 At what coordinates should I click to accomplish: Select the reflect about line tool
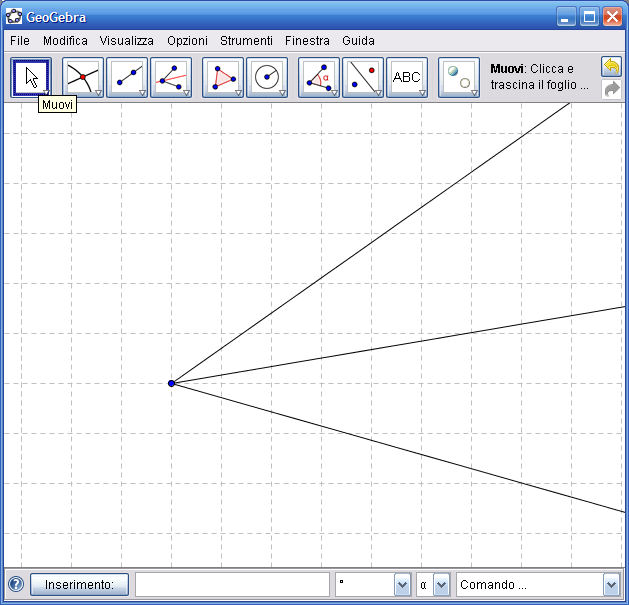363,77
